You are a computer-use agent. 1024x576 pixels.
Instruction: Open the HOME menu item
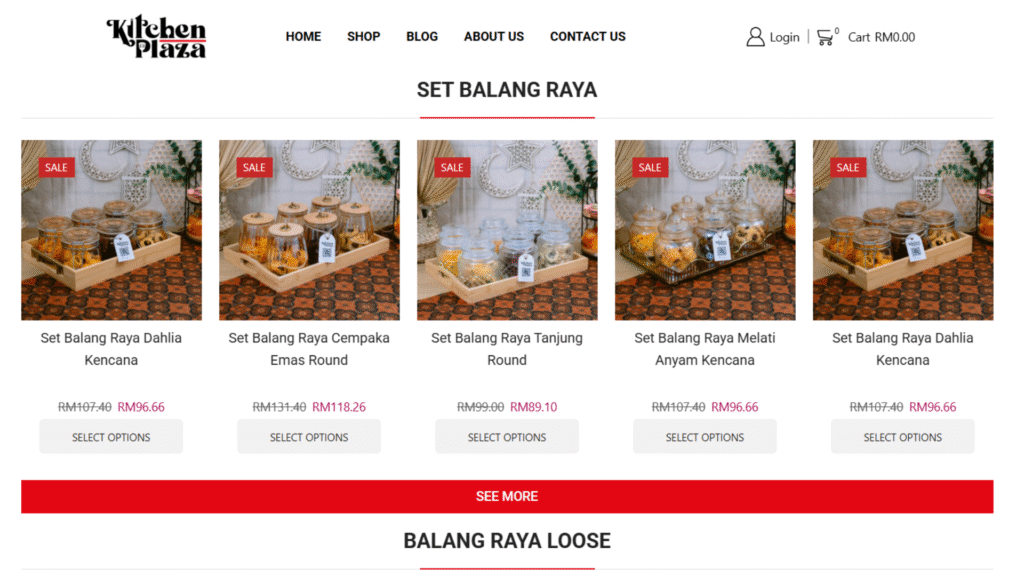[303, 37]
